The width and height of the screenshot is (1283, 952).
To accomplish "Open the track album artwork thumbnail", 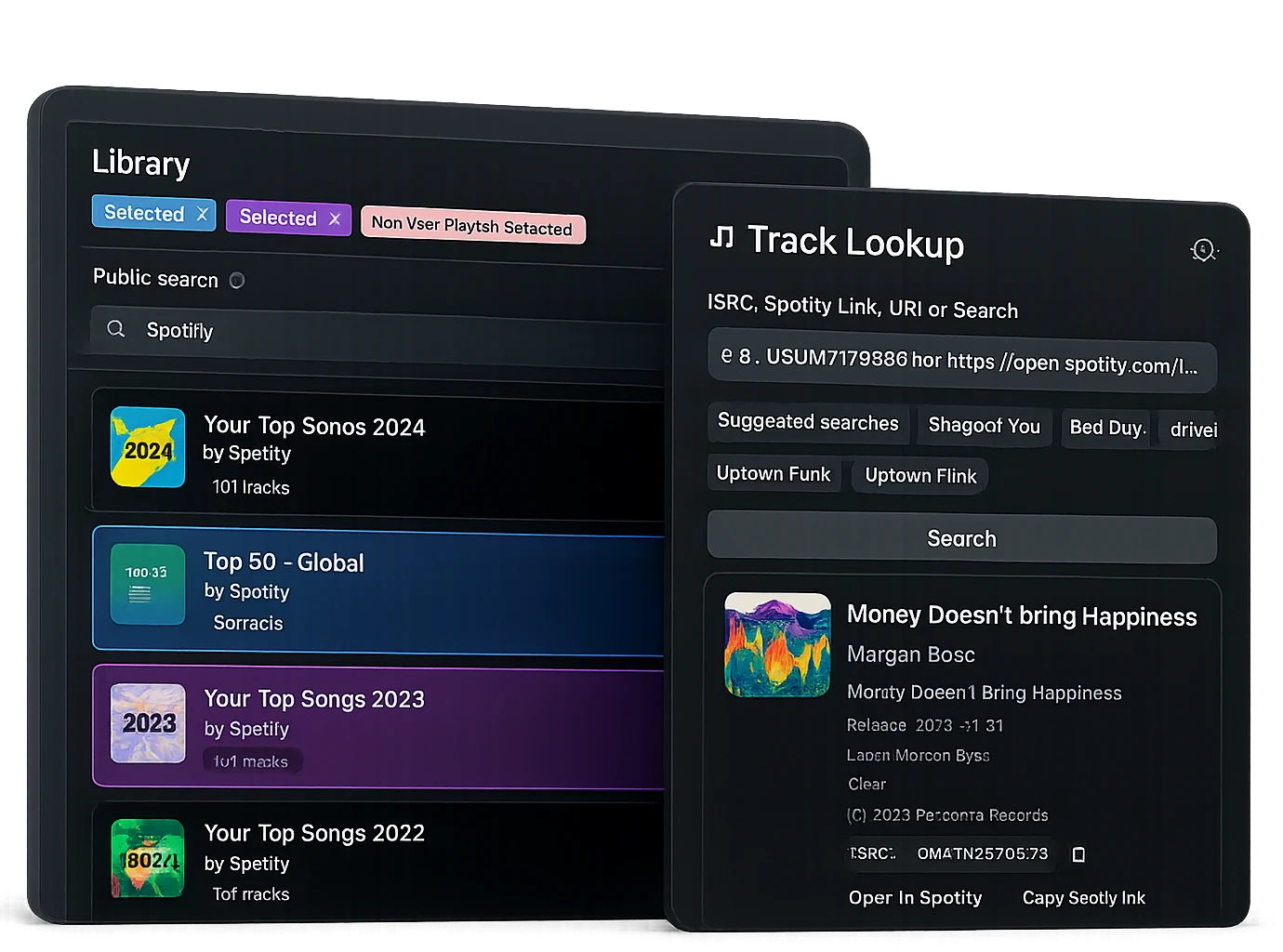I will (x=778, y=645).
